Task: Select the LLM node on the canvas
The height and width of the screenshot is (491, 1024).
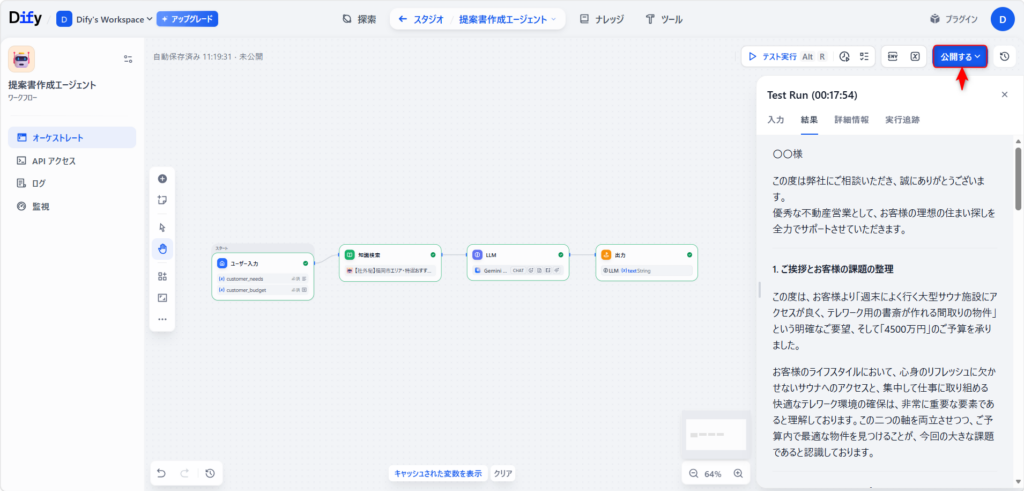Action: point(517,263)
